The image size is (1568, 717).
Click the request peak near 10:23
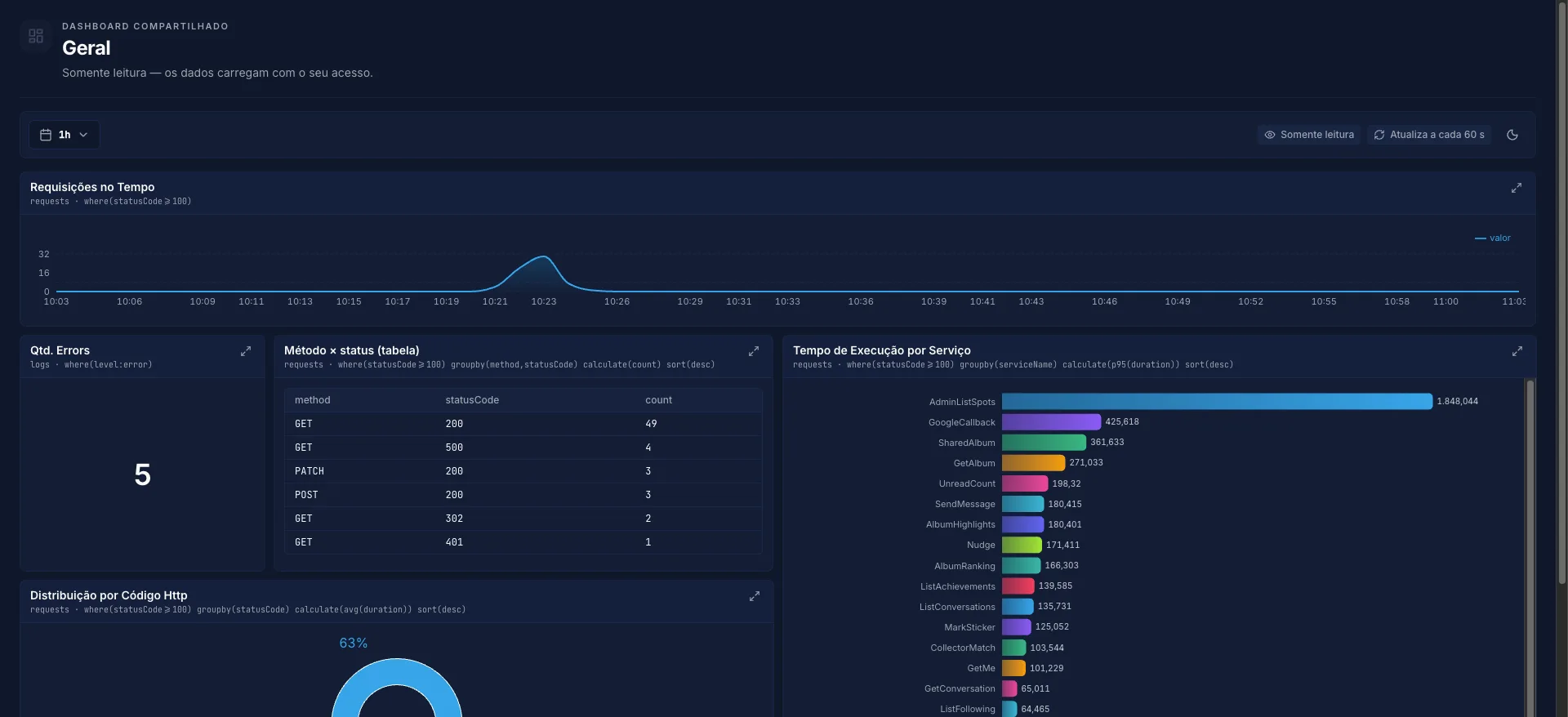(543, 257)
